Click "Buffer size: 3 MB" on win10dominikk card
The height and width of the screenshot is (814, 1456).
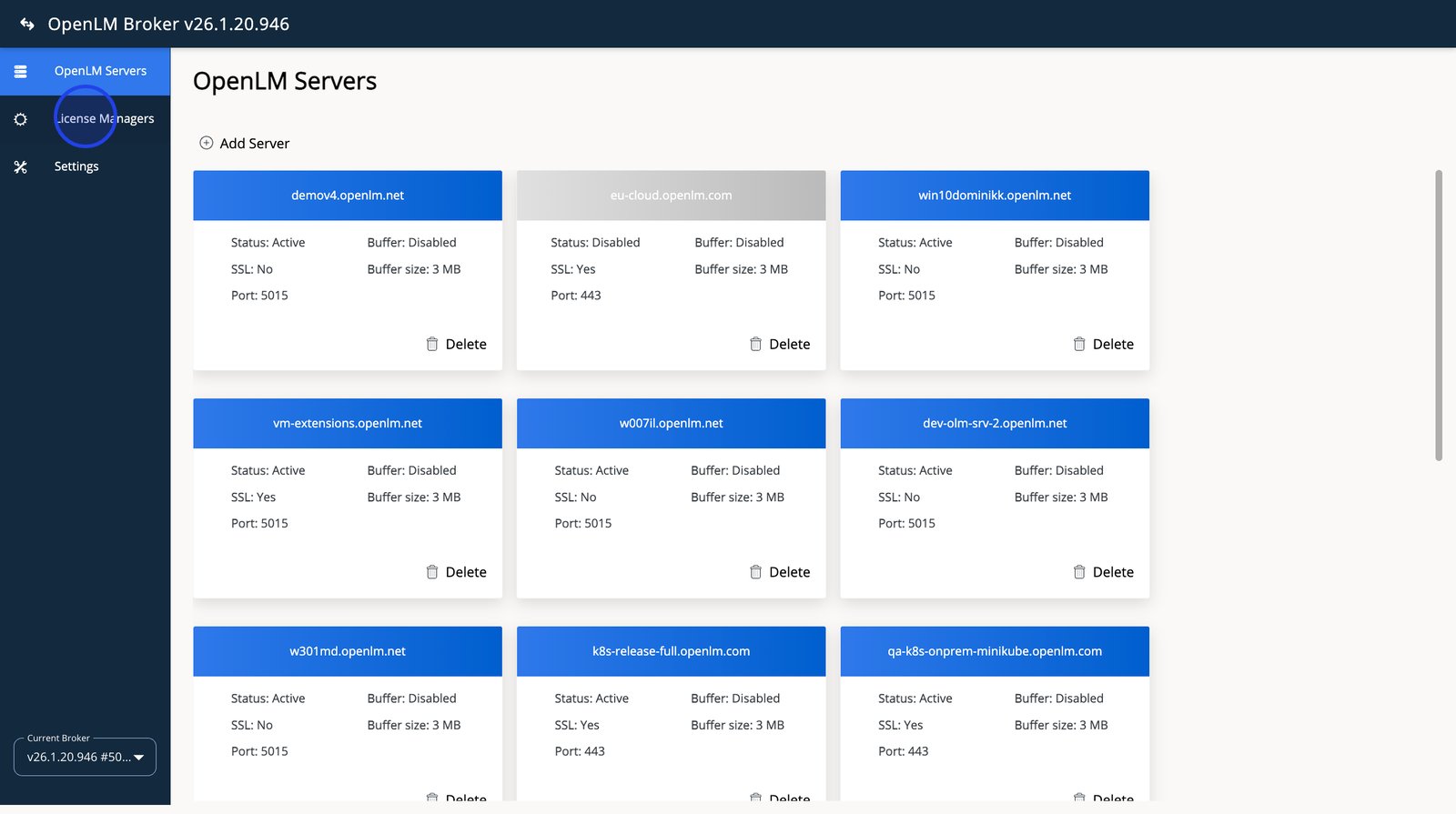[x=1061, y=269]
